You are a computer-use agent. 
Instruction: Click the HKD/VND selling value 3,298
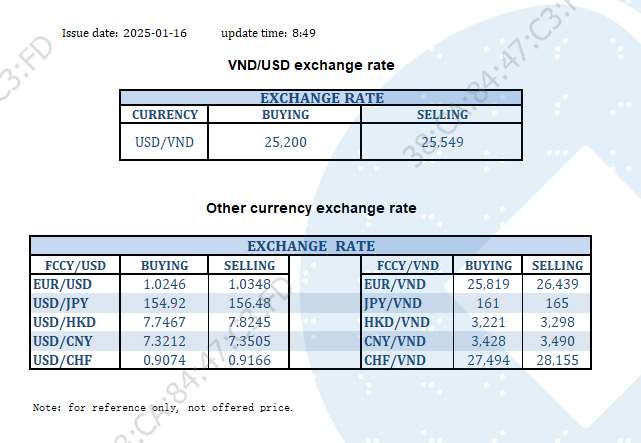tap(557, 322)
